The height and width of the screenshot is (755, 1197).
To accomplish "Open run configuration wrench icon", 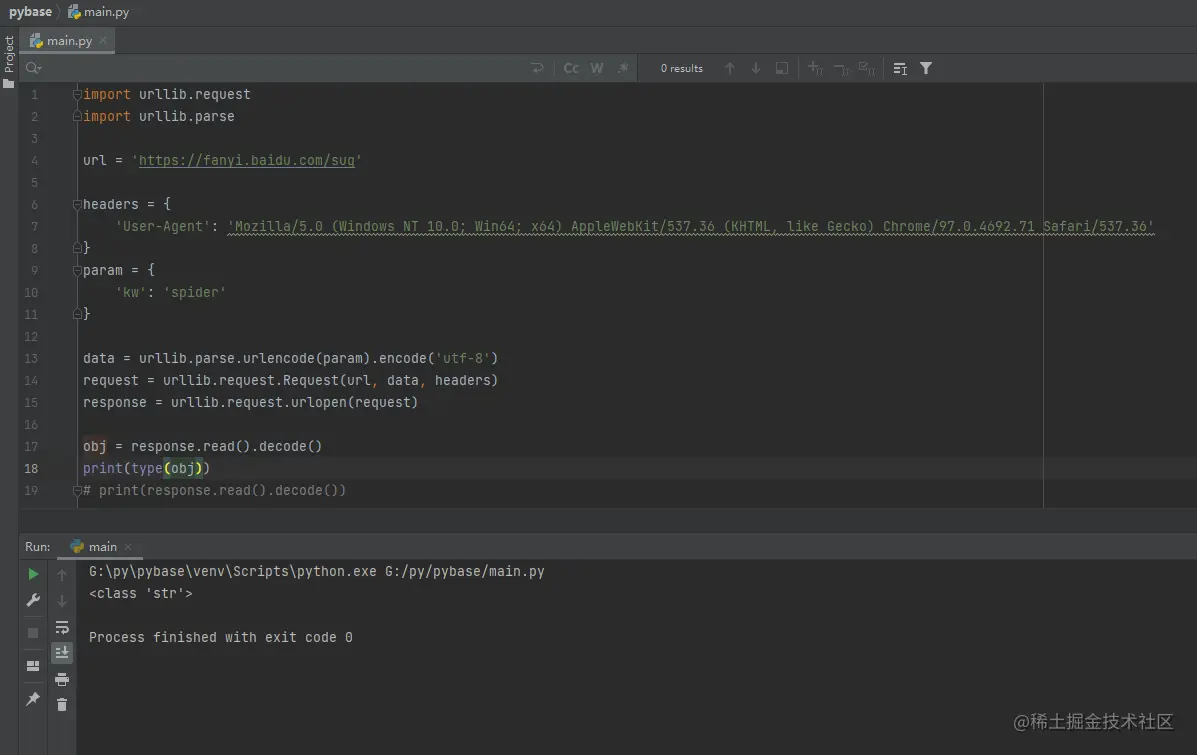I will point(33,601).
